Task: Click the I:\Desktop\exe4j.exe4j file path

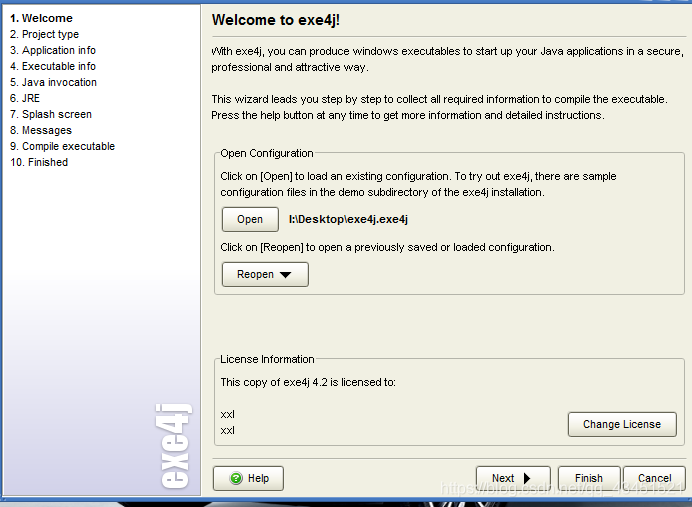Action: 348,219
